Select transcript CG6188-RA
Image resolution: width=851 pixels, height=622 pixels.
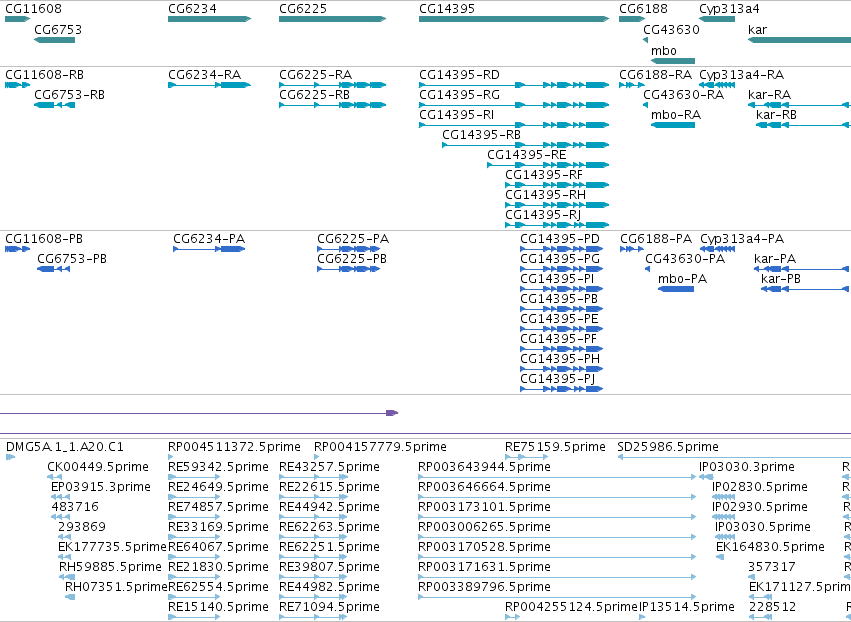[656, 74]
